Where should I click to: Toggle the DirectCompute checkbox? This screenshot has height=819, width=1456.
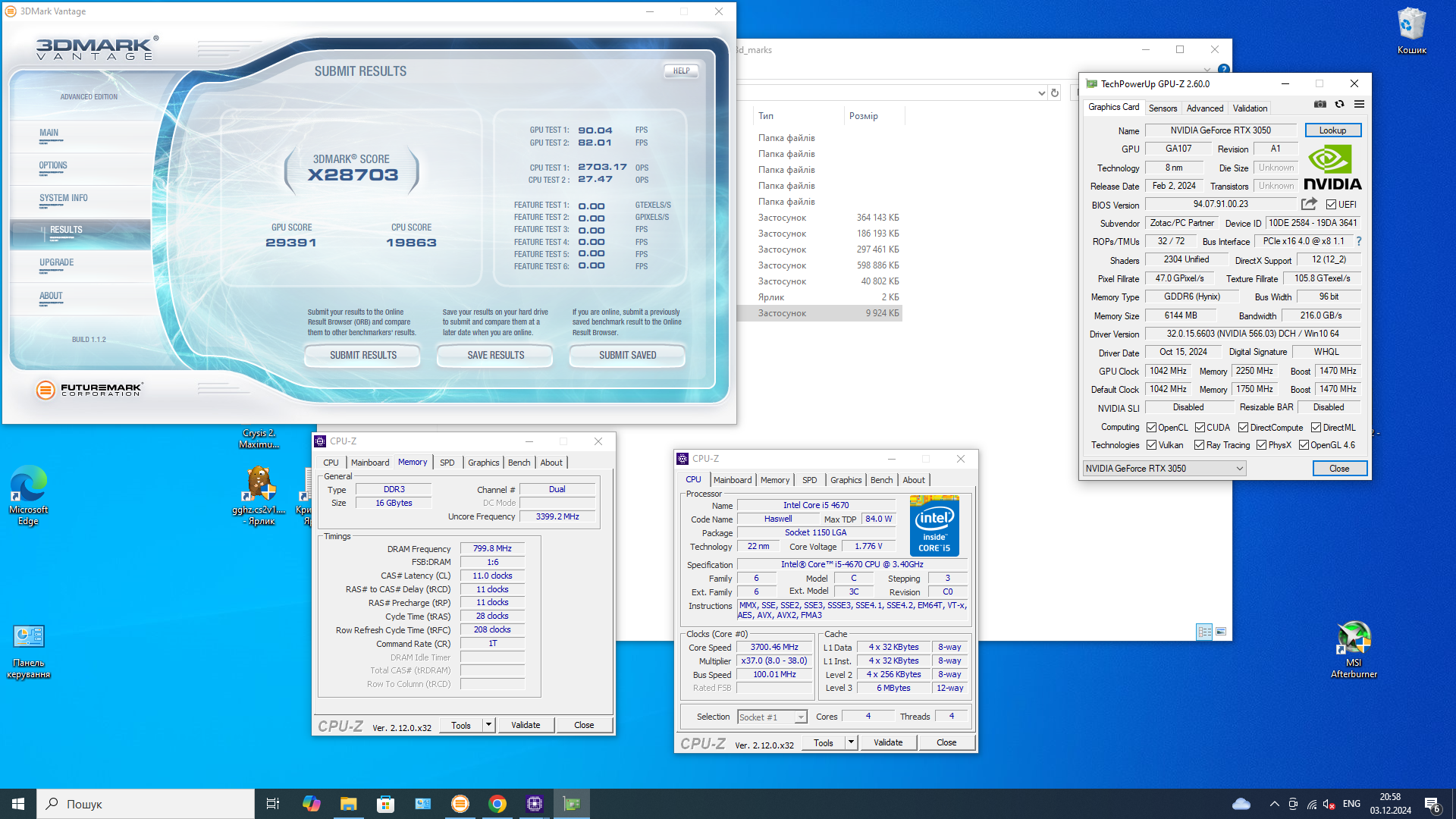pos(1243,428)
